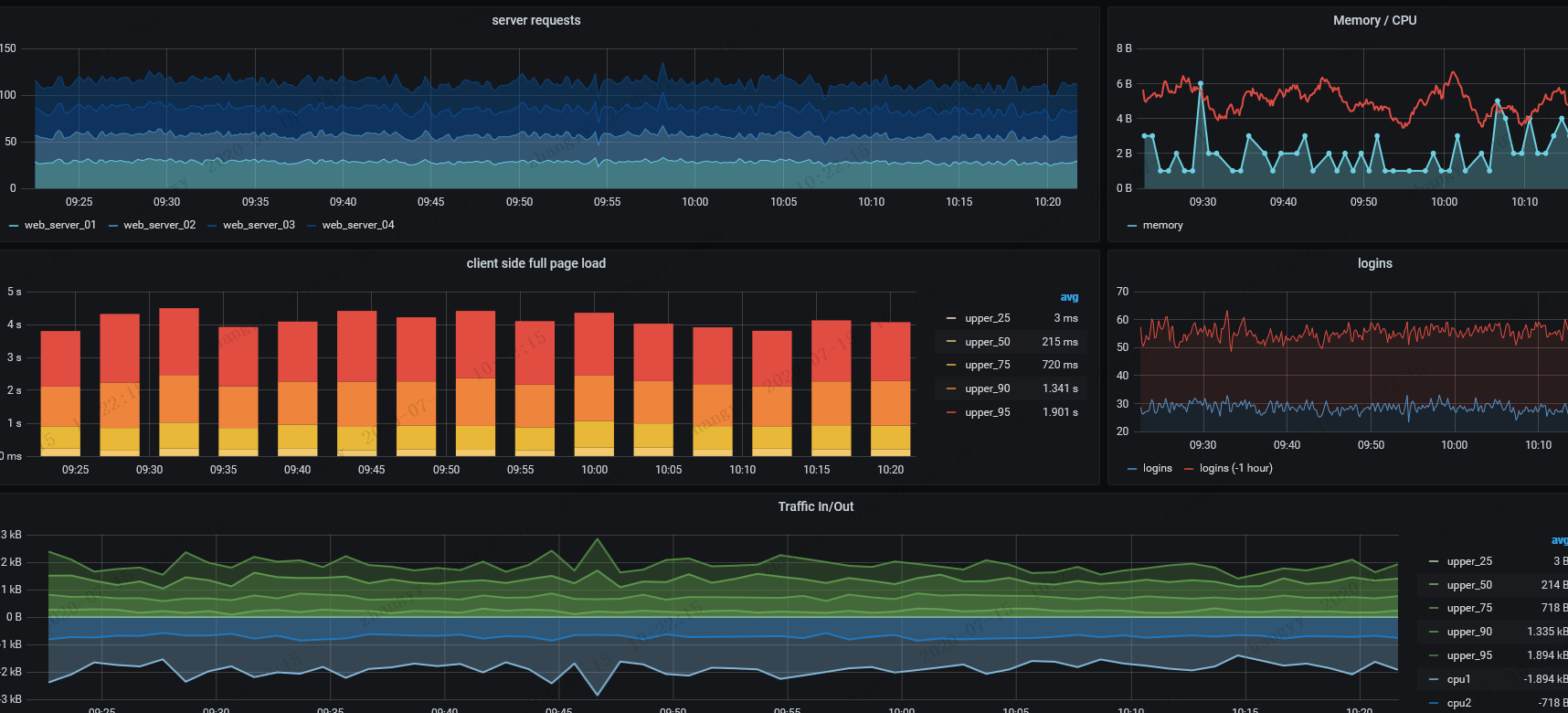Viewport: 1568px width, 713px height.
Task: Toggle upper_75 in Traffic In/Out legend
Action: (x=1469, y=608)
